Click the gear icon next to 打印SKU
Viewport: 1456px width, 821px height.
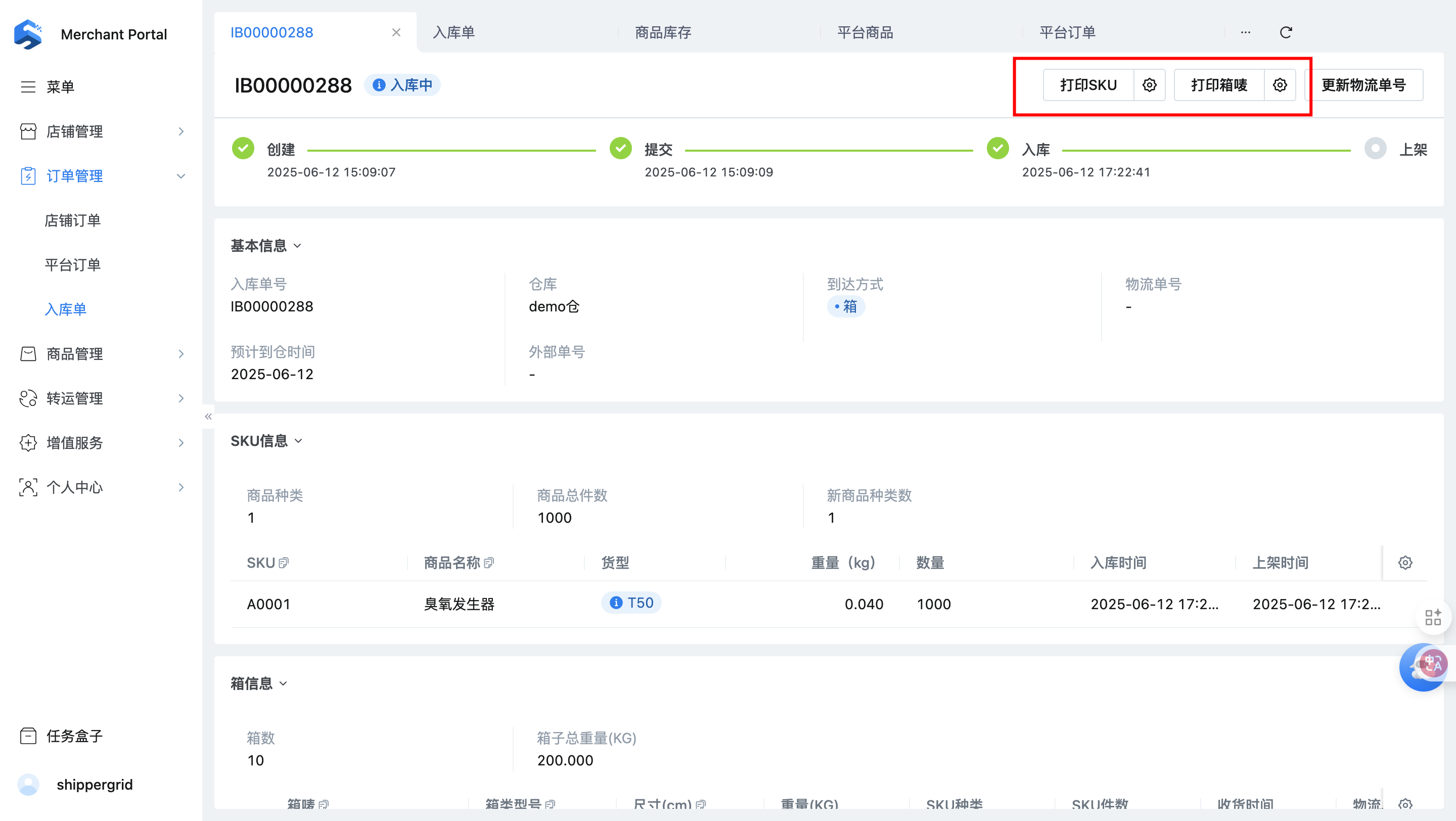[x=1149, y=85]
